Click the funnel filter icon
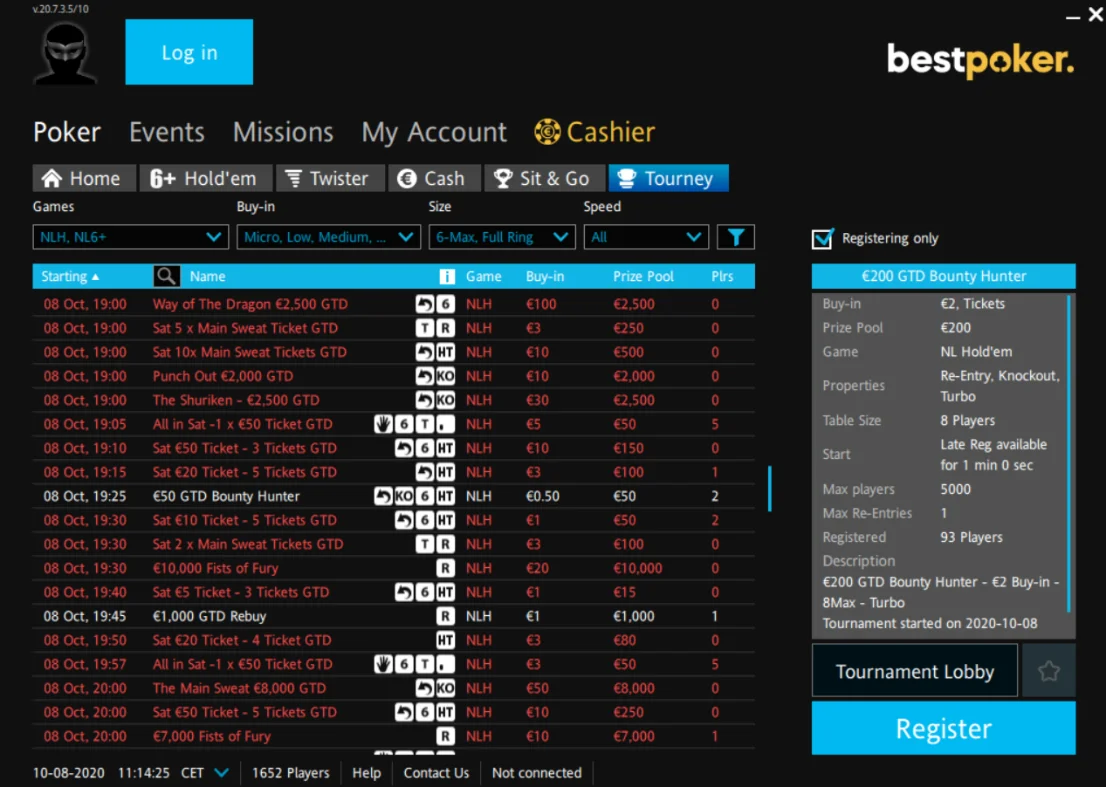 (736, 237)
